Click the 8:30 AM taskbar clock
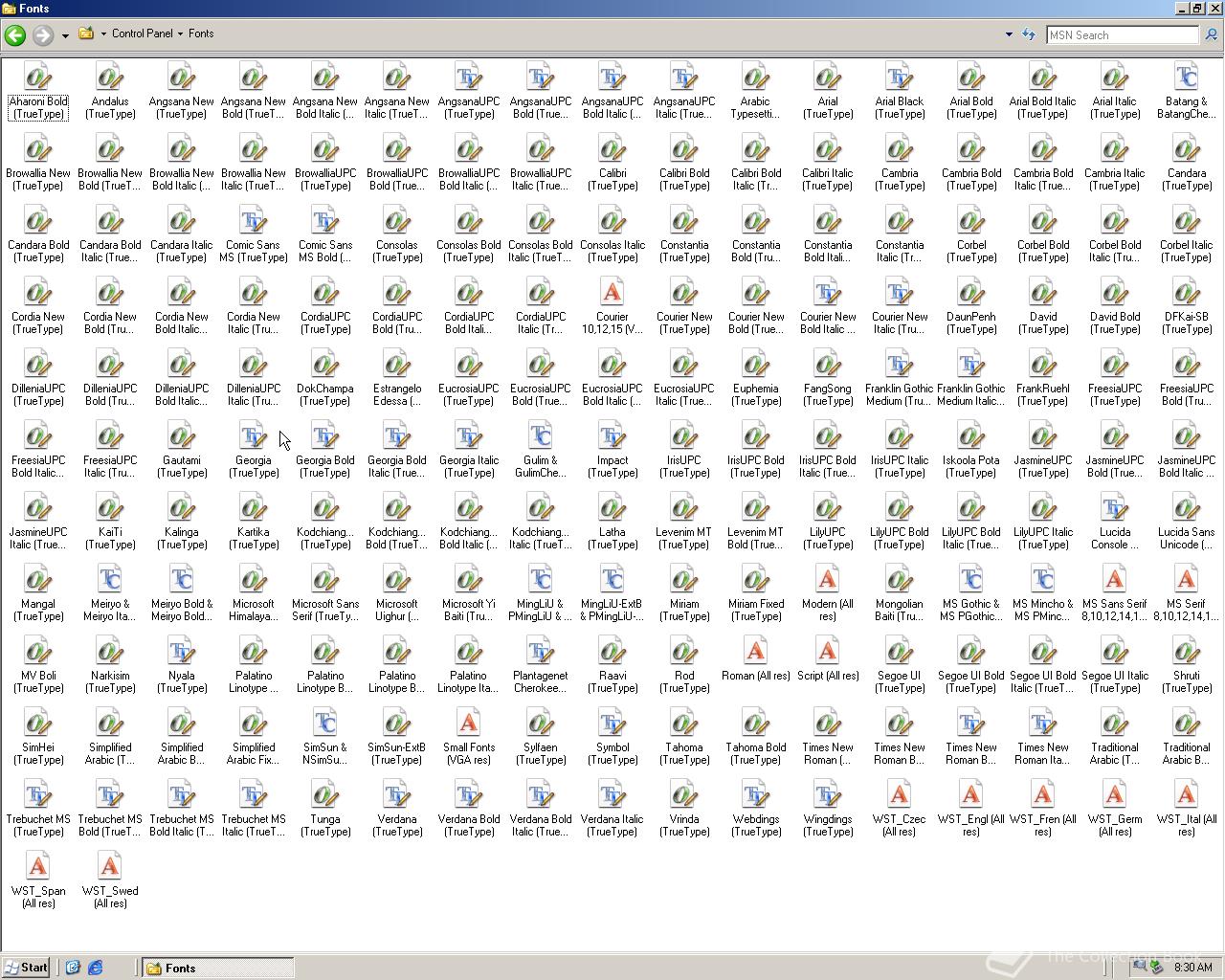 pyautogui.click(x=1192, y=968)
